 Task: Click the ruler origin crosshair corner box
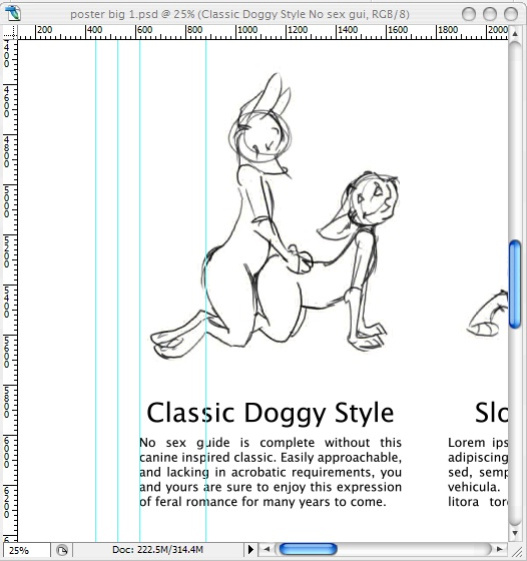pyautogui.click(x=10, y=32)
